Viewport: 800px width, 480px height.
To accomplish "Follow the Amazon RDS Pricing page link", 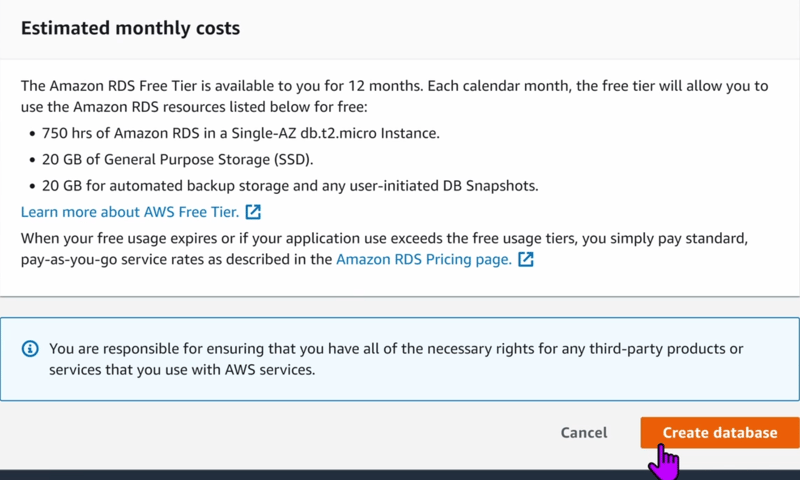I will tap(423, 259).
